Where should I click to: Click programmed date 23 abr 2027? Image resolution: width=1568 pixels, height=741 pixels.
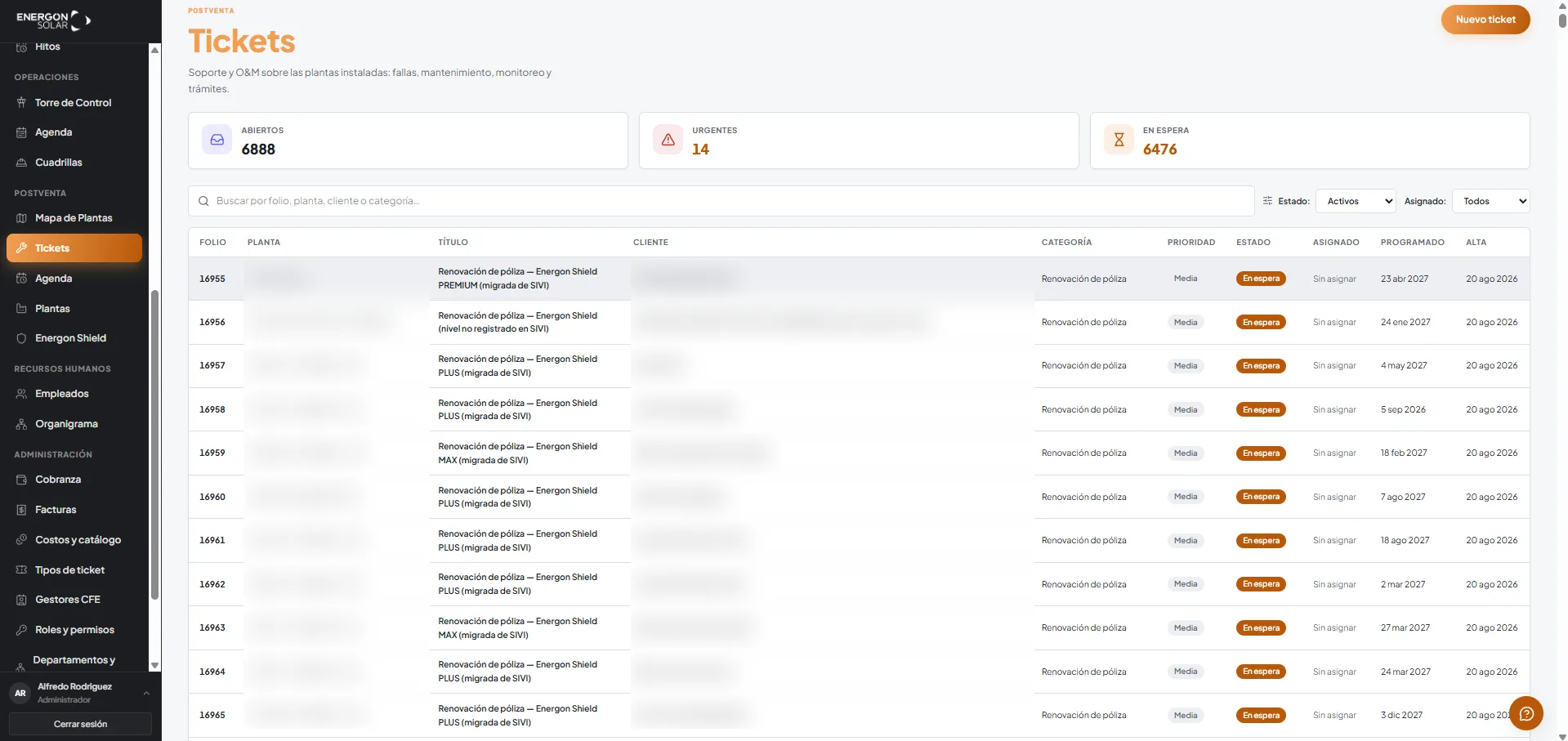1405,279
